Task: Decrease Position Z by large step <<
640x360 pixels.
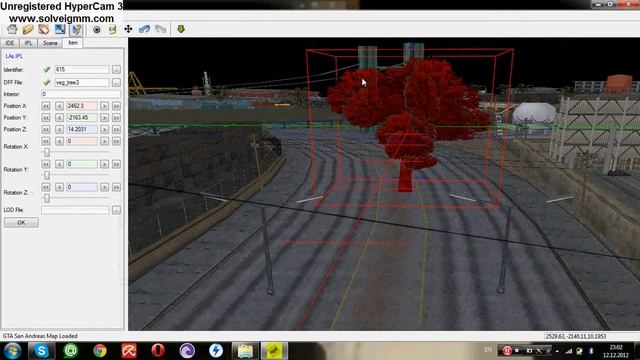Action: (x=46, y=130)
